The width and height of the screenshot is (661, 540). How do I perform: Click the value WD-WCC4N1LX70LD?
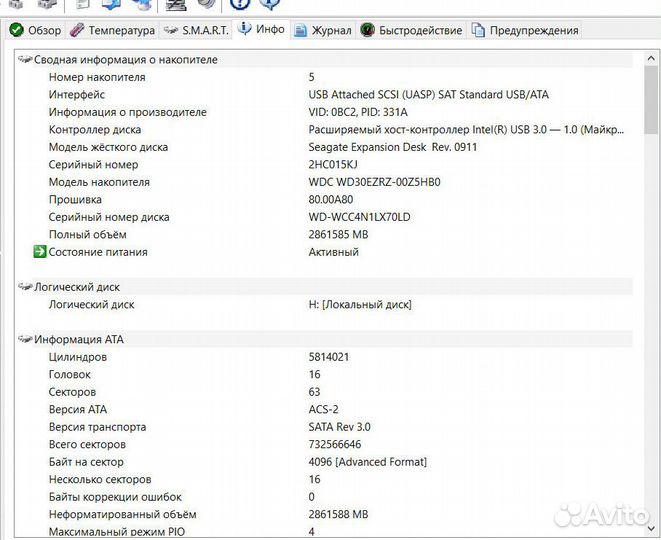click(x=359, y=217)
